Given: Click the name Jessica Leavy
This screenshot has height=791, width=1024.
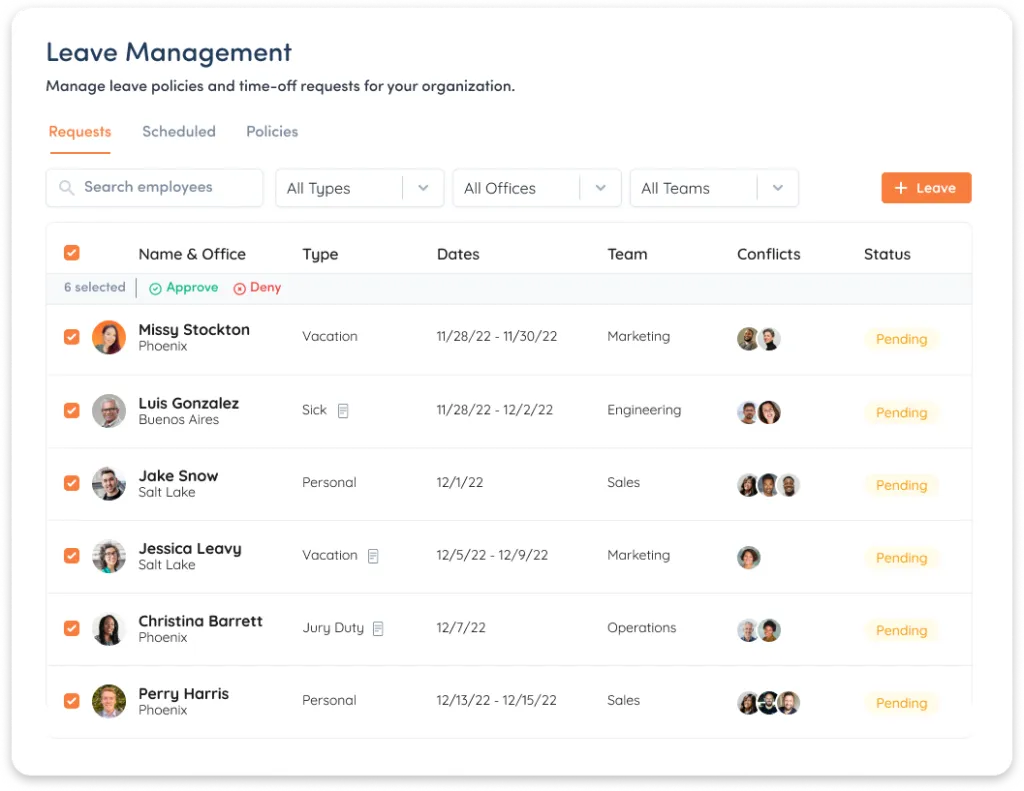Looking at the screenshot, I should click(x=190, y=549).
